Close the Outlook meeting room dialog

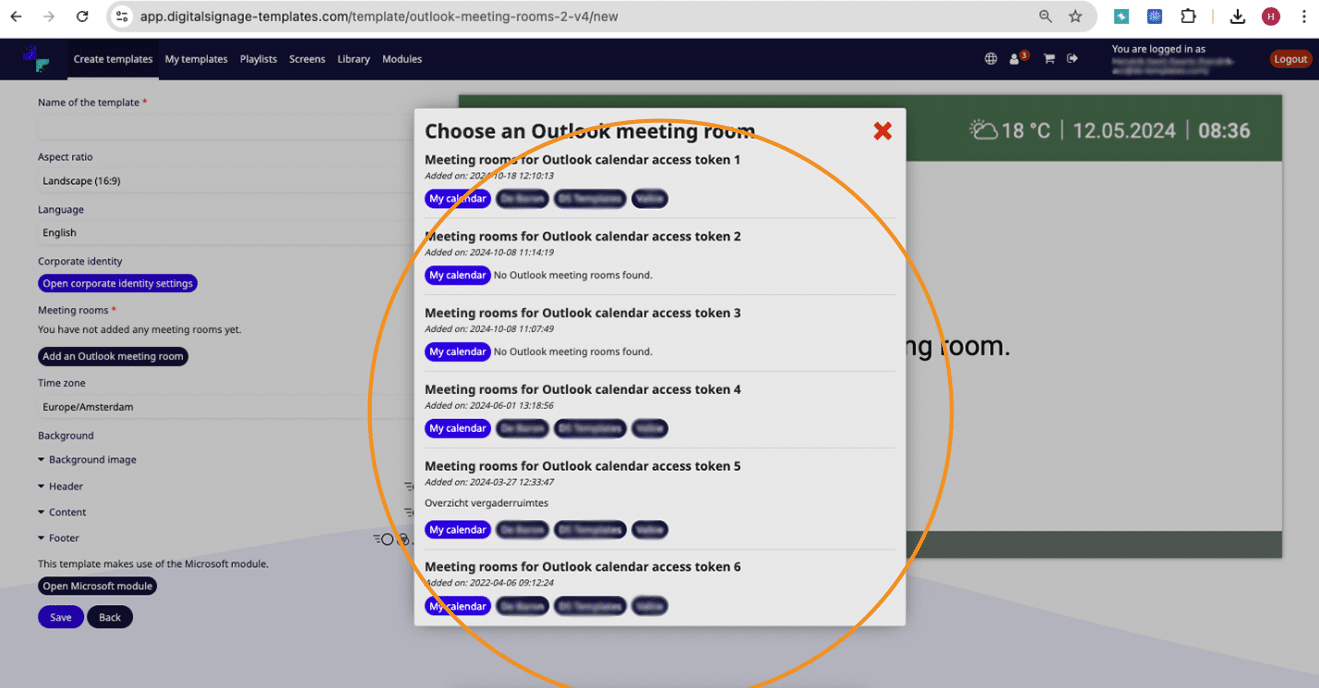(882, 131)
